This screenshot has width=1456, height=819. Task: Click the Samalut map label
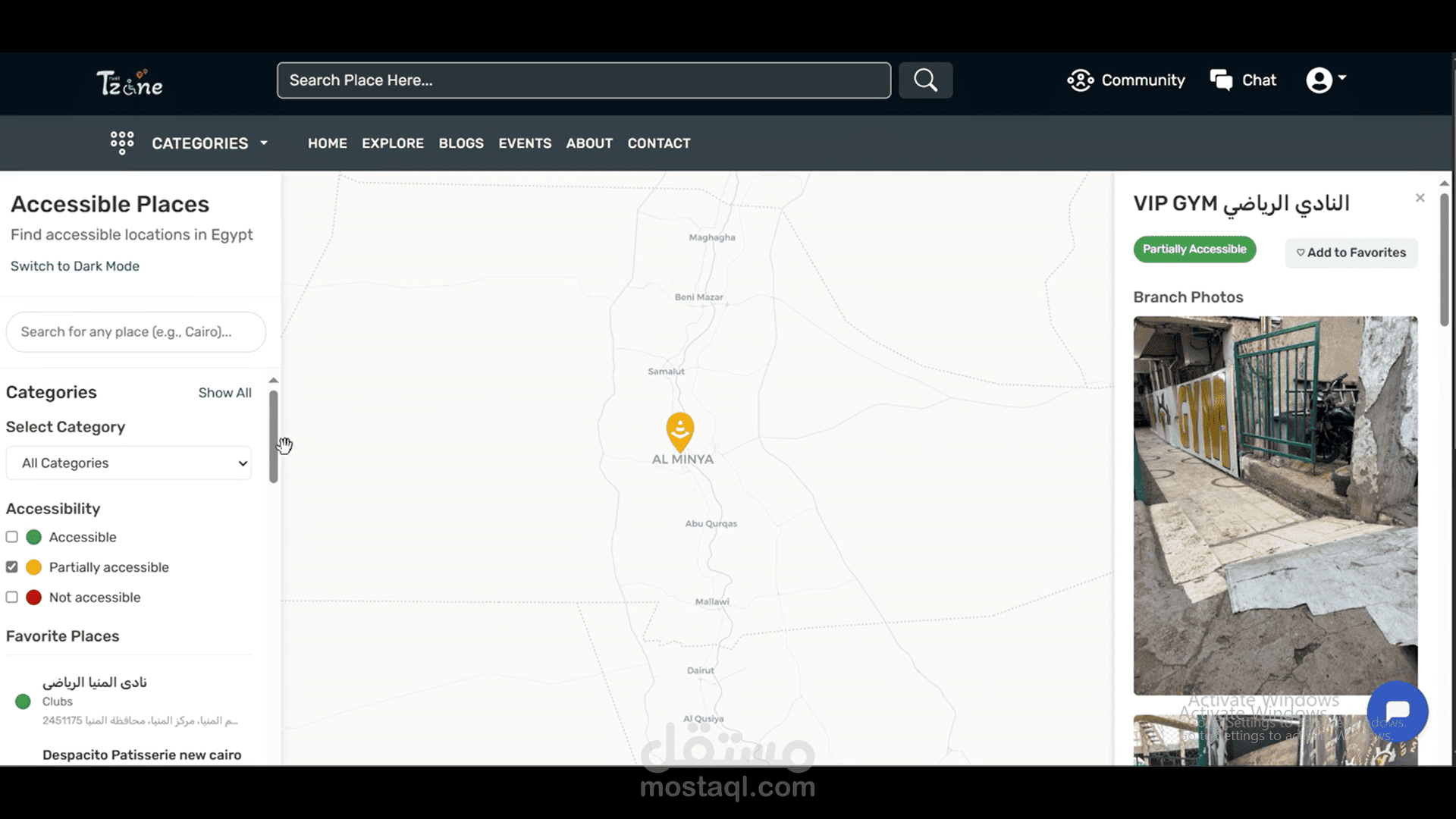(666, 371)
